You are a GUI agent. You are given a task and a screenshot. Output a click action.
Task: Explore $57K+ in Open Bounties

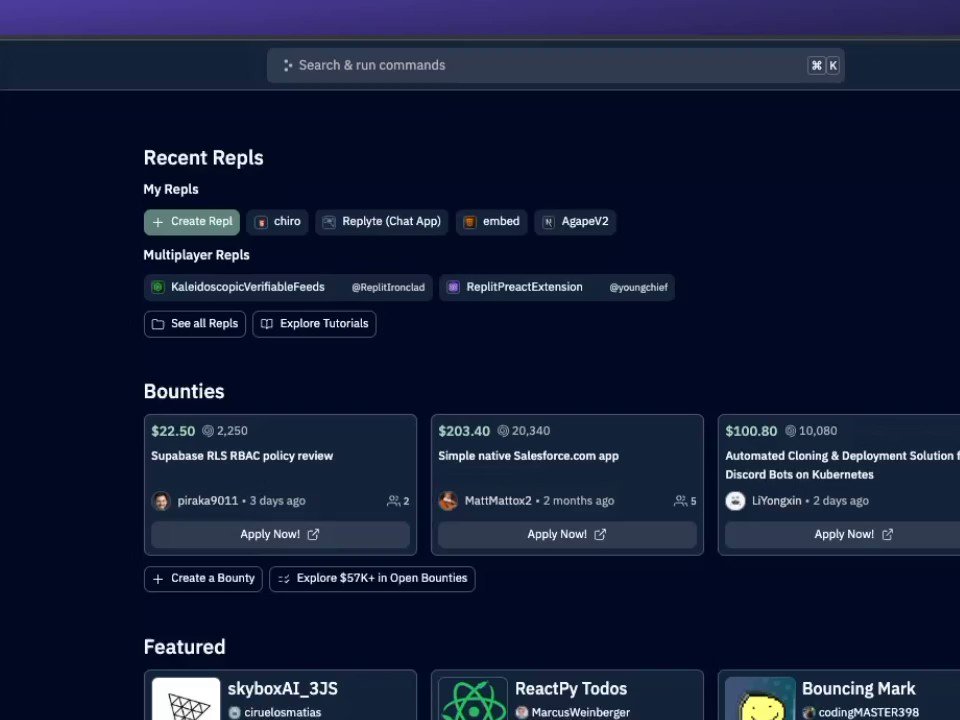click(x=372, y=579)
